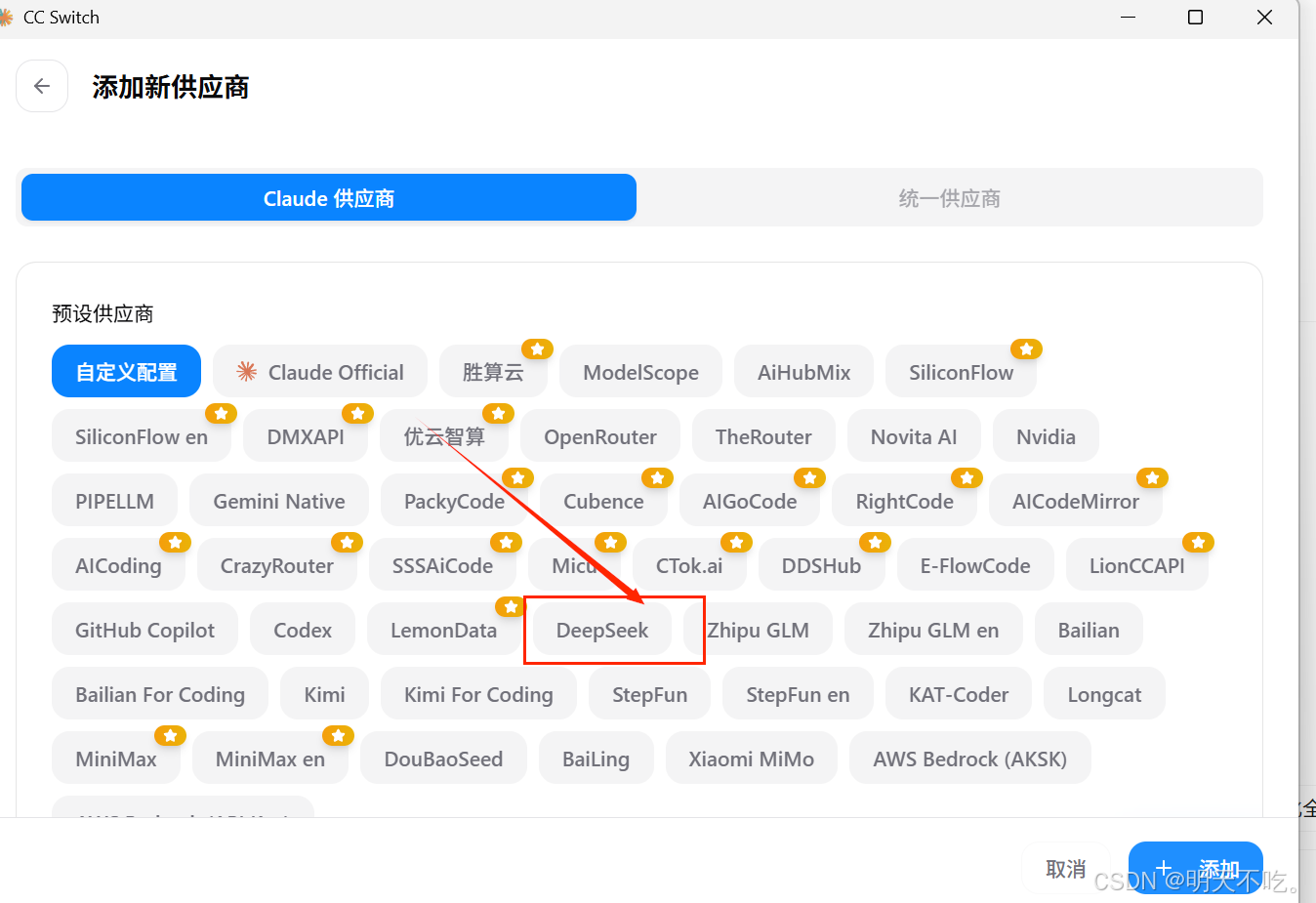
Task: Choose KAT-Coder preset
Action: point(959,694)
